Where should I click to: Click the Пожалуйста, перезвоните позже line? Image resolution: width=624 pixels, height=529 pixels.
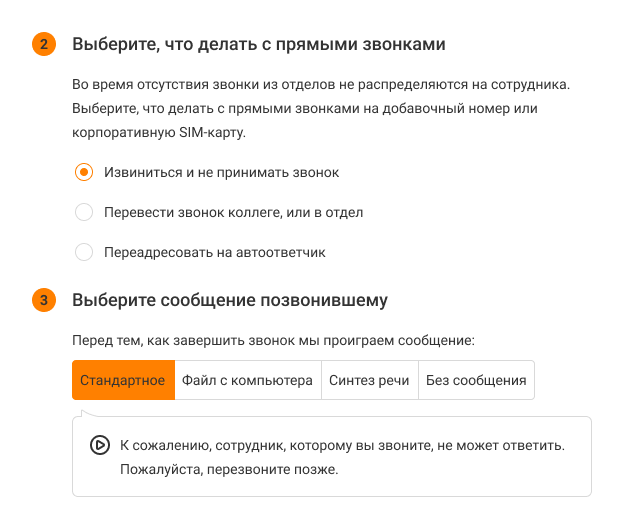click(229, 469)
